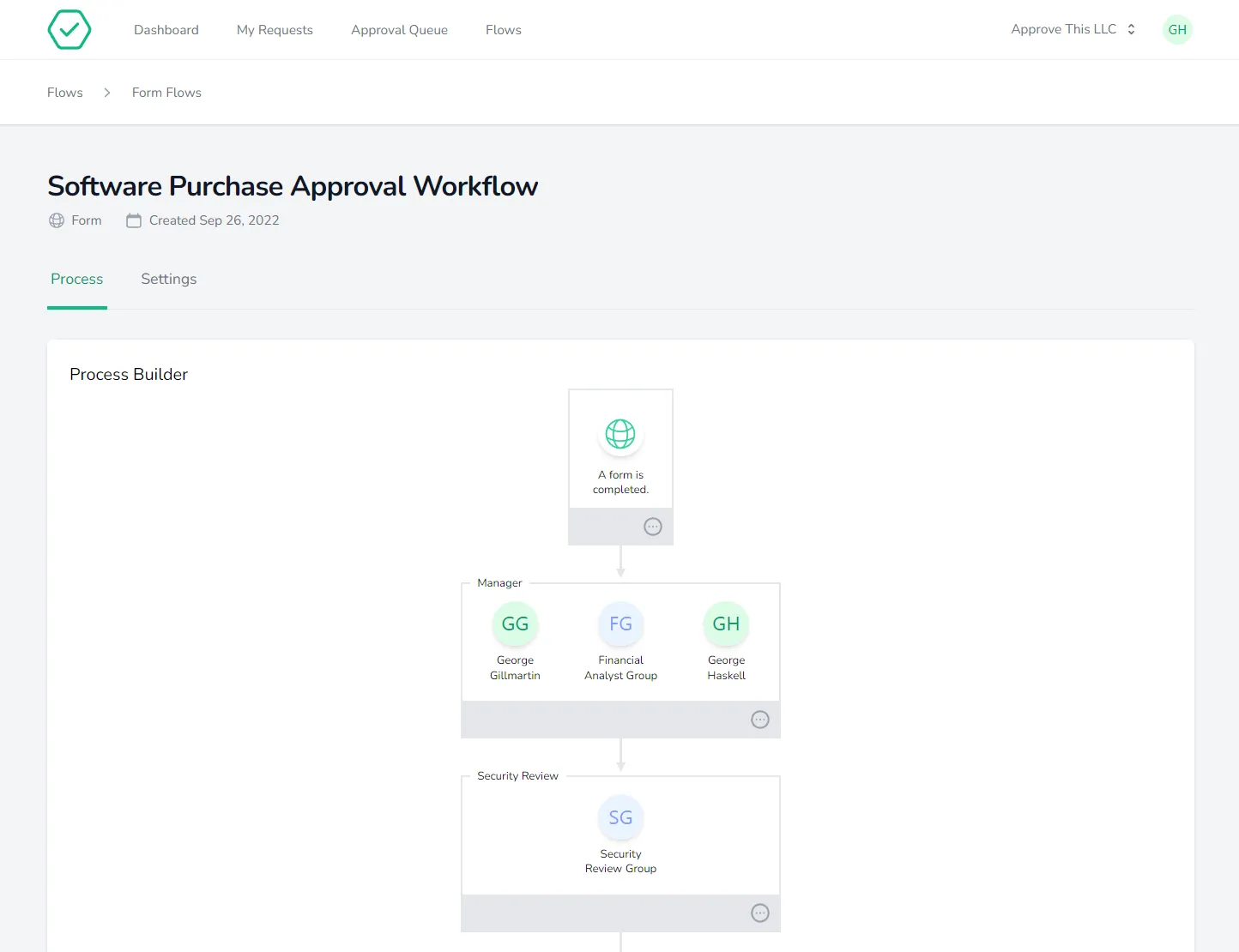The width and height of the screenshot is (1239, 952).
Task: Open ellipsis menu on form completion node
Action: click(x=653, y=526)
